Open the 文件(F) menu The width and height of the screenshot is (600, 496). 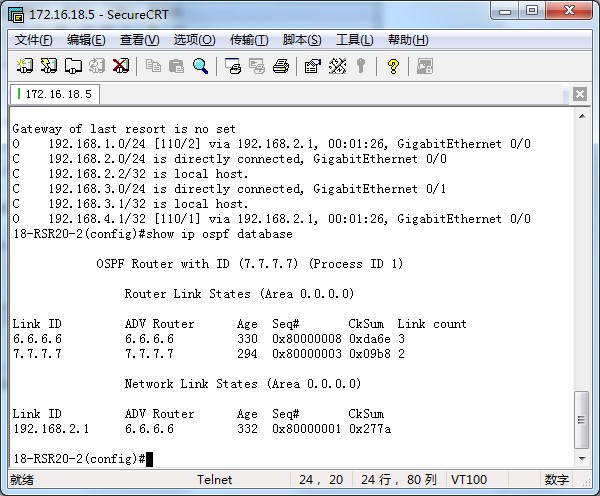point(34,40)
